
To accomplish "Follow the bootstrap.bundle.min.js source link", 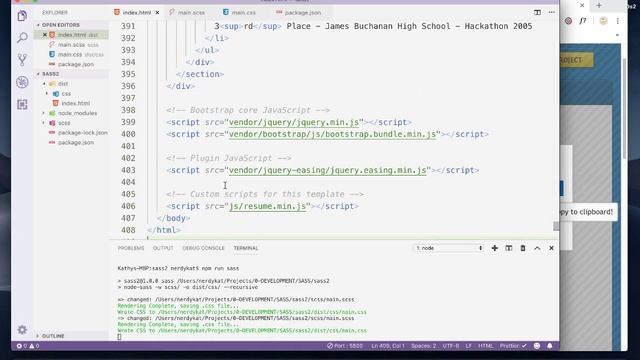I will (x=332, y=134).
